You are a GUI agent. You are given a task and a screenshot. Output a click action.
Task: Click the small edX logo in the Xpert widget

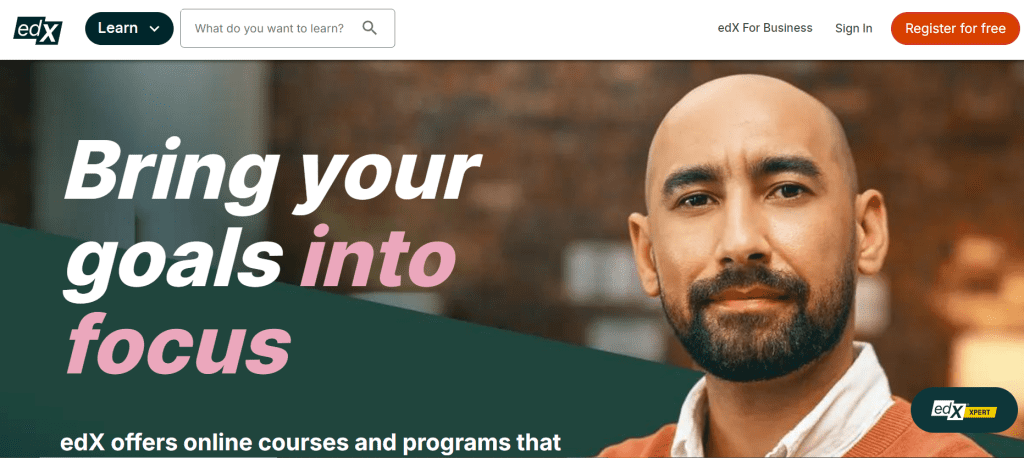click(948, 410)
